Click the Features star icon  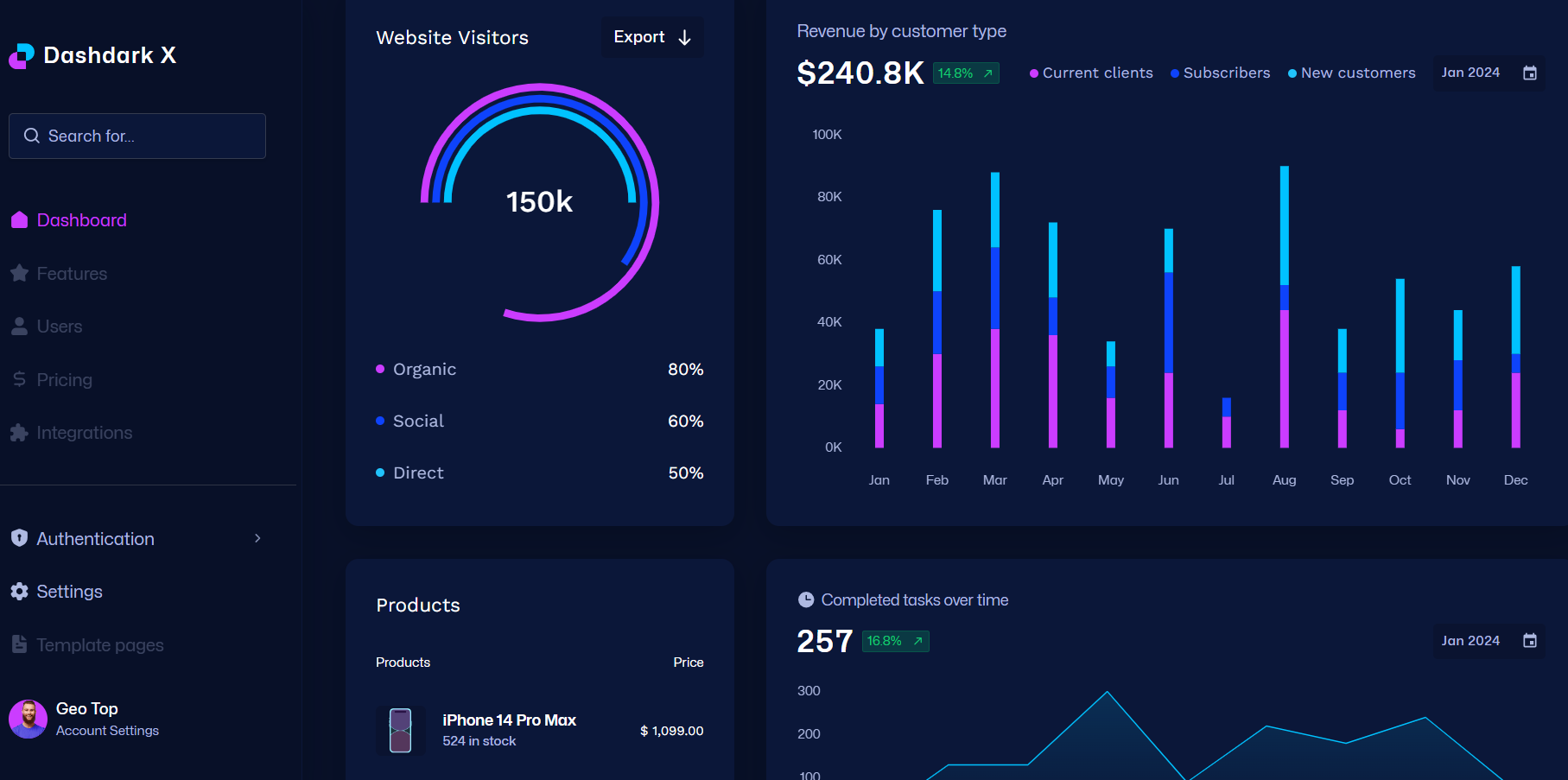pyautogui.click(x=19, y=274)
